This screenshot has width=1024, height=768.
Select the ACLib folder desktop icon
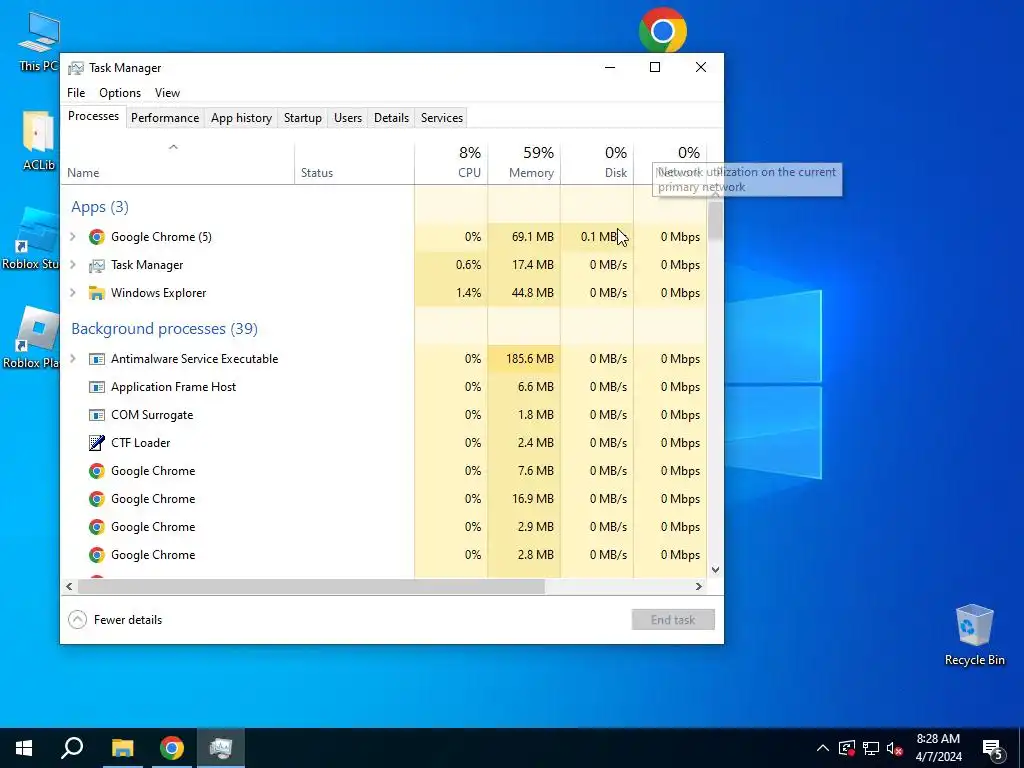pos(39,141)
